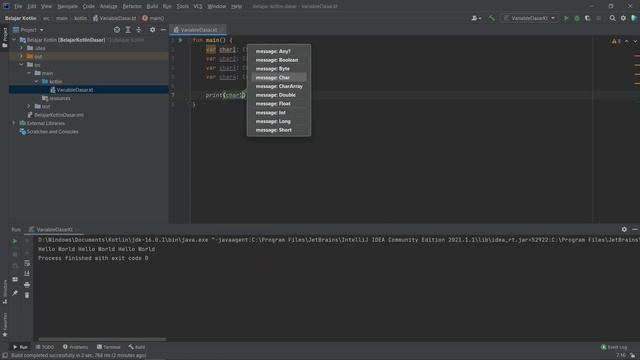Expand External Libraries node
Image resolution: width=640 pixels, height=360 pixels.
(14, 123)
